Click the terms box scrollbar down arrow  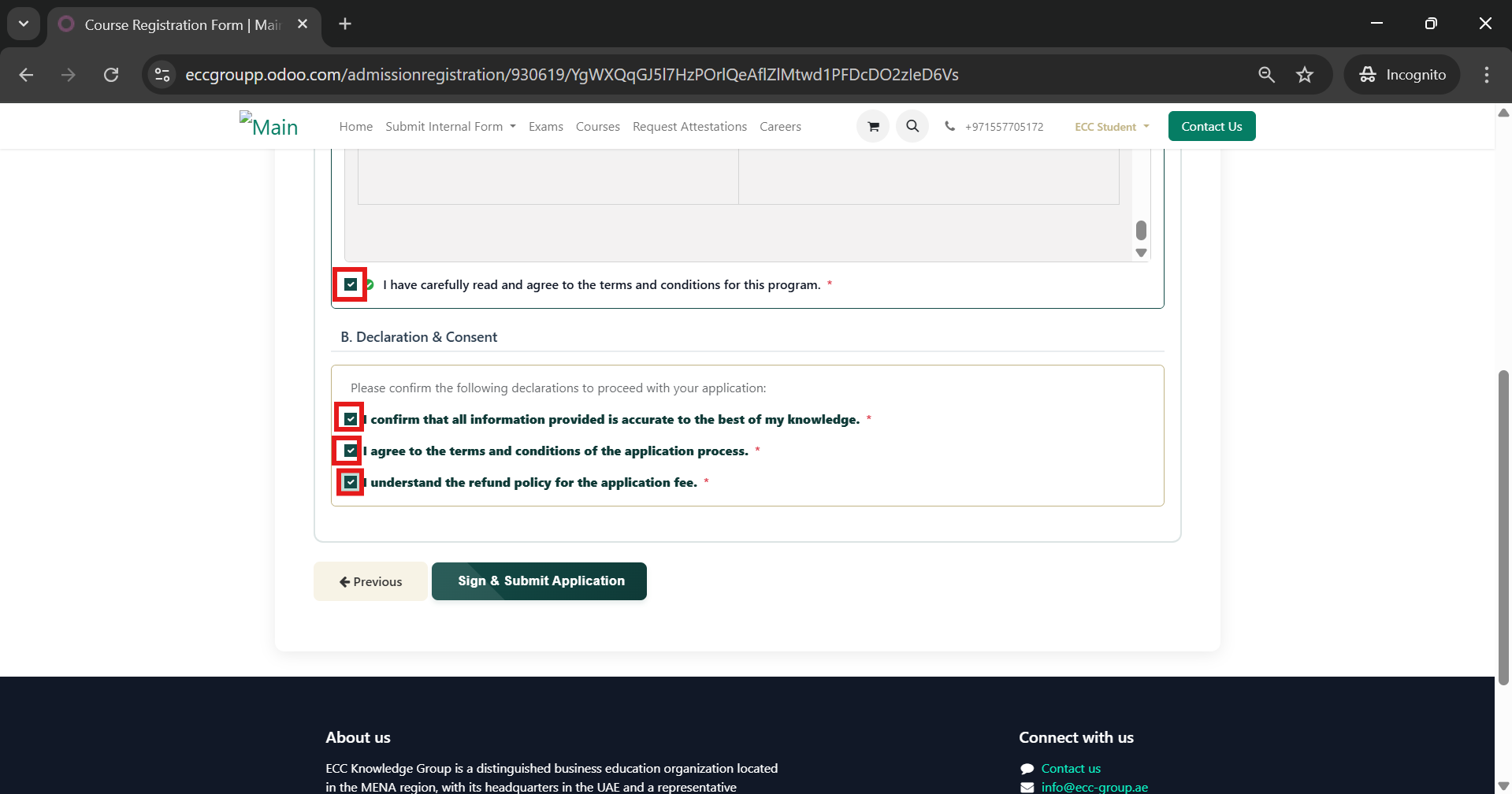tap(1141, 253)
